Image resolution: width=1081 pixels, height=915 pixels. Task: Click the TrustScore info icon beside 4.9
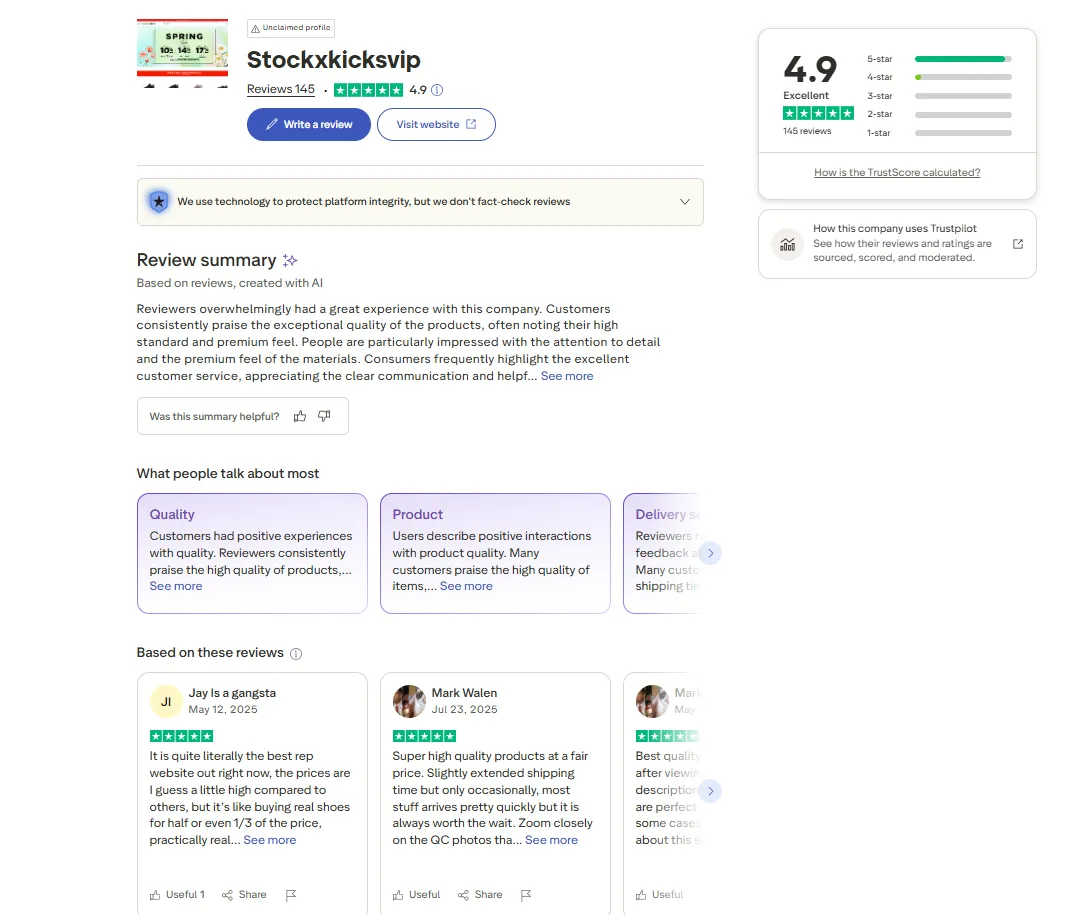point(437,90)
